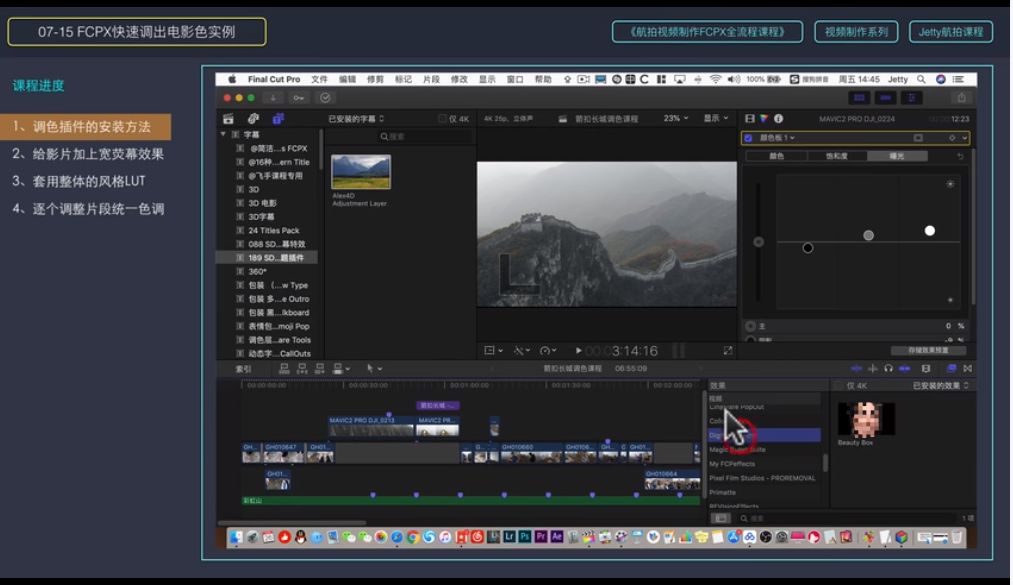Click the insert clip edit icon
The height and width of the screenshot is (585, 1013).
coord(302,369)
